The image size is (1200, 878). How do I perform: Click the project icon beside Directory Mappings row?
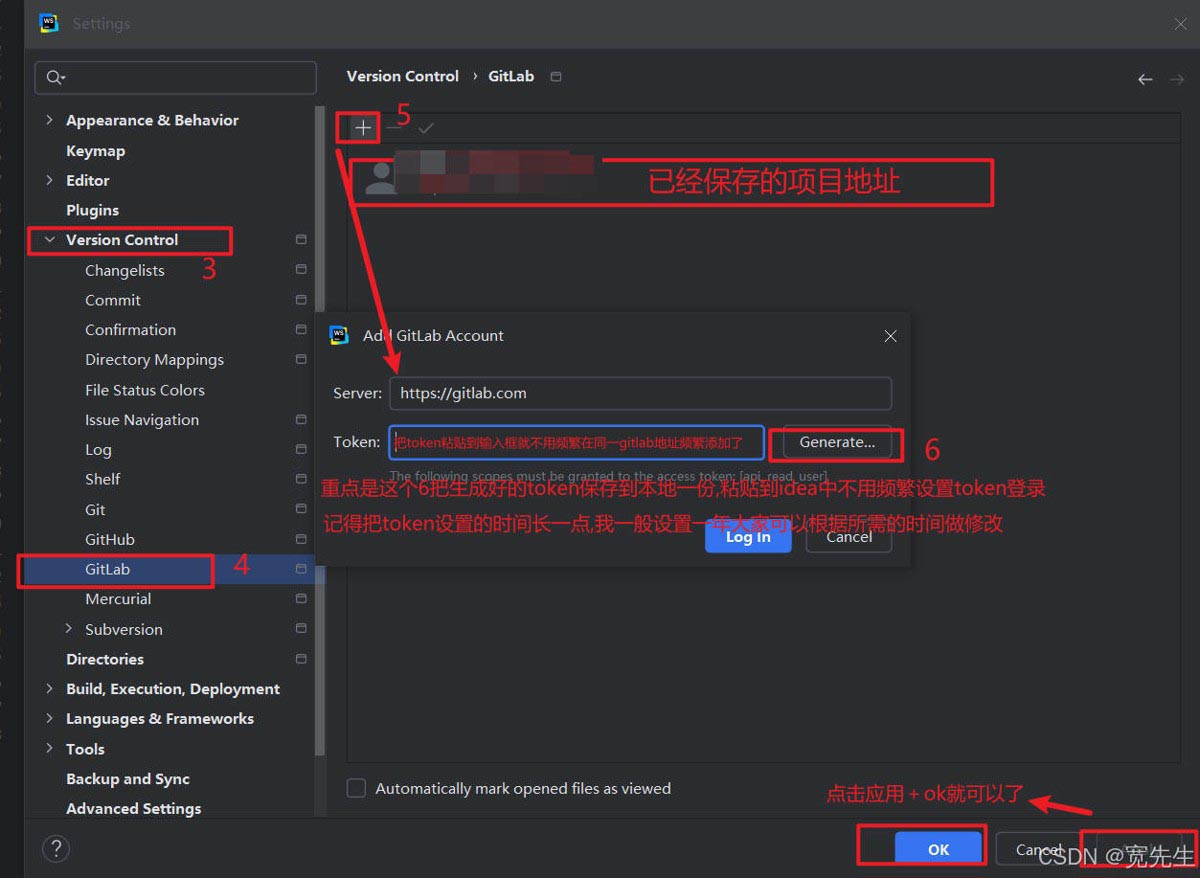(x=301, y=359)
